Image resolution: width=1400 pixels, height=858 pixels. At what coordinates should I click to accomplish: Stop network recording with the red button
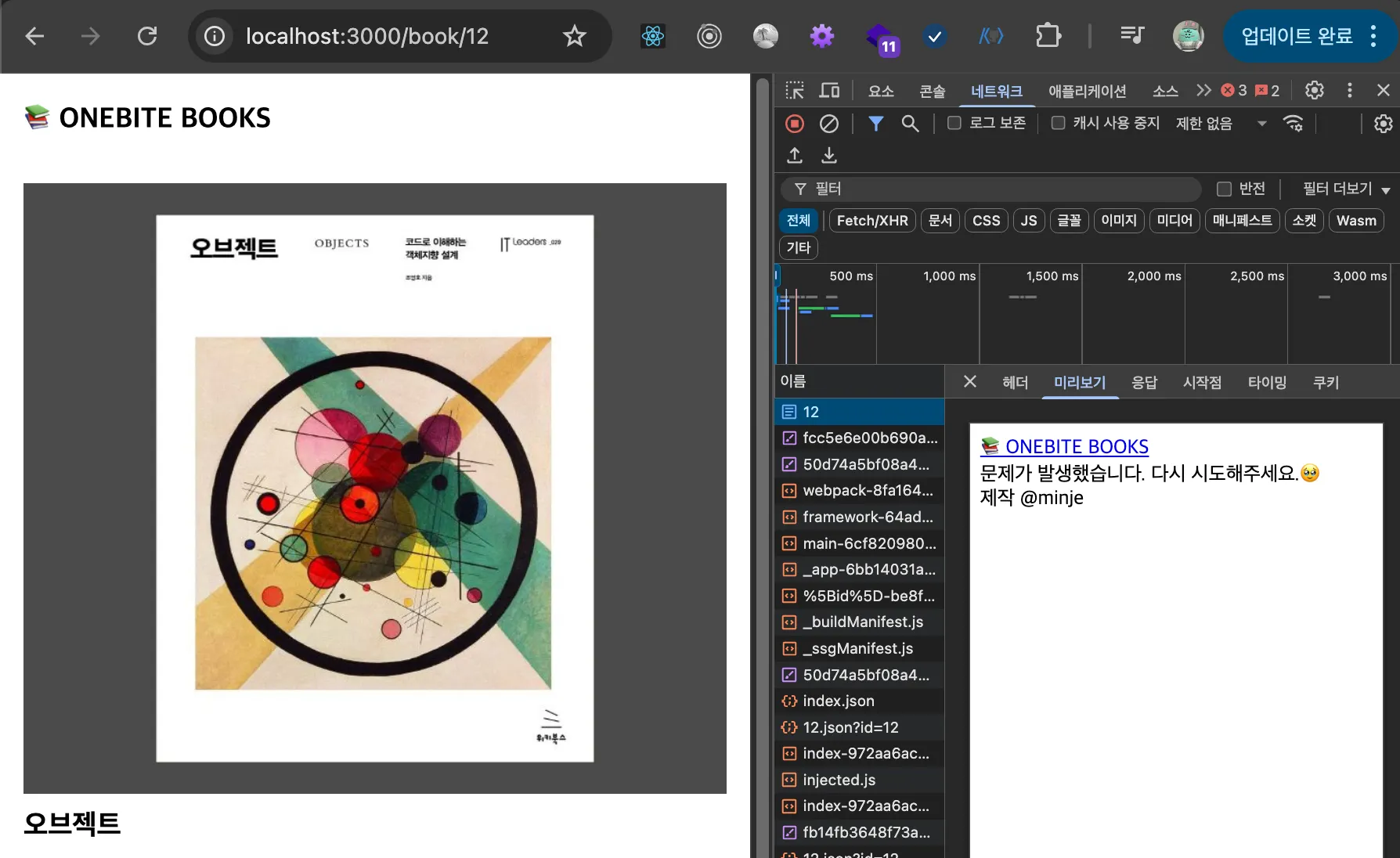click(795, 124)
